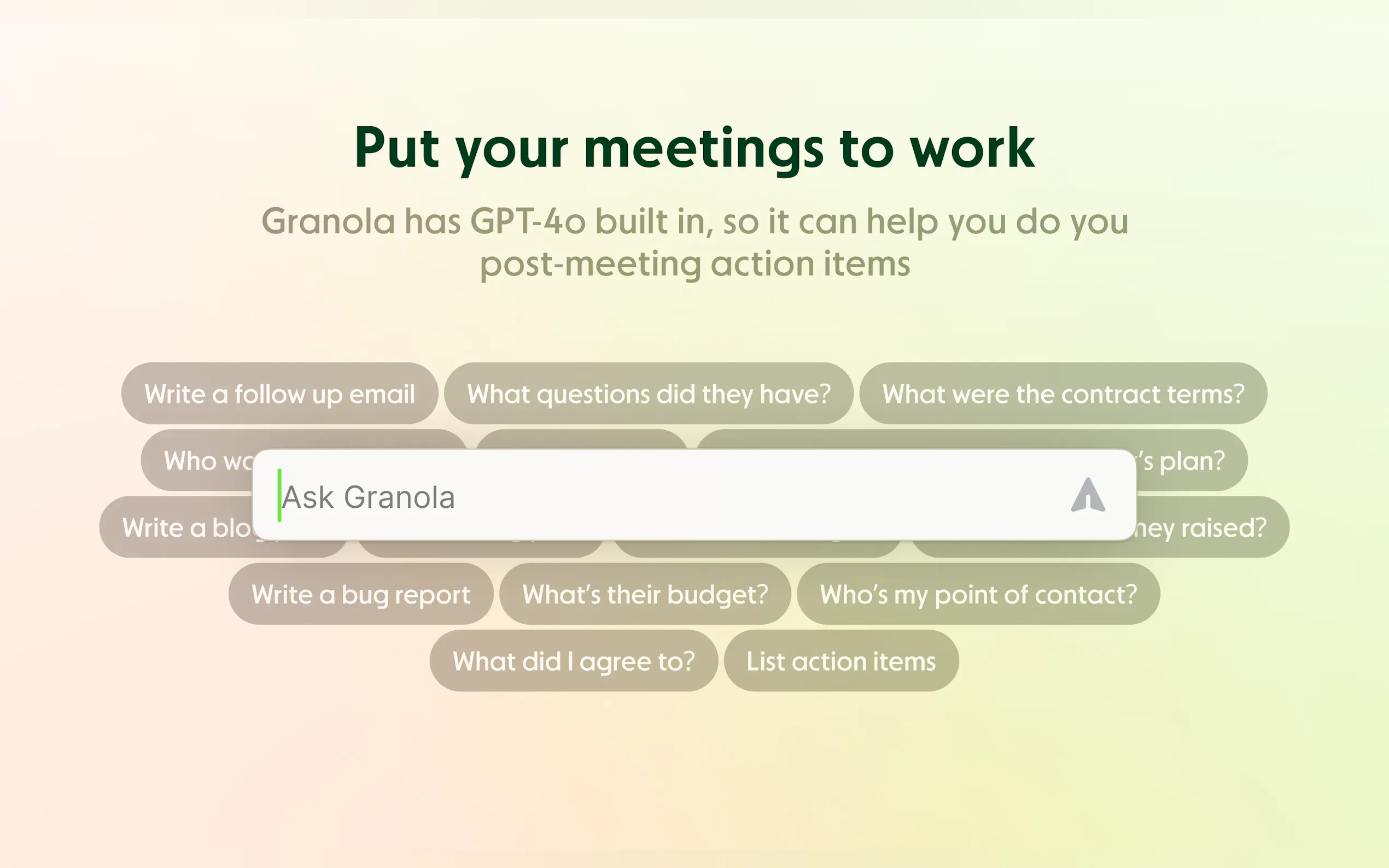Click the obscured chip left of the "raised?" chip
This screenshot has width=1389, height=868.
pyautogui.click(x=758, y=549)
